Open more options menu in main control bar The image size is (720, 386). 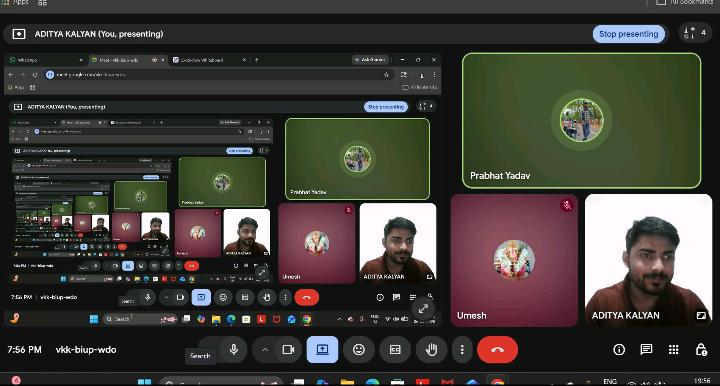point(462,350)
